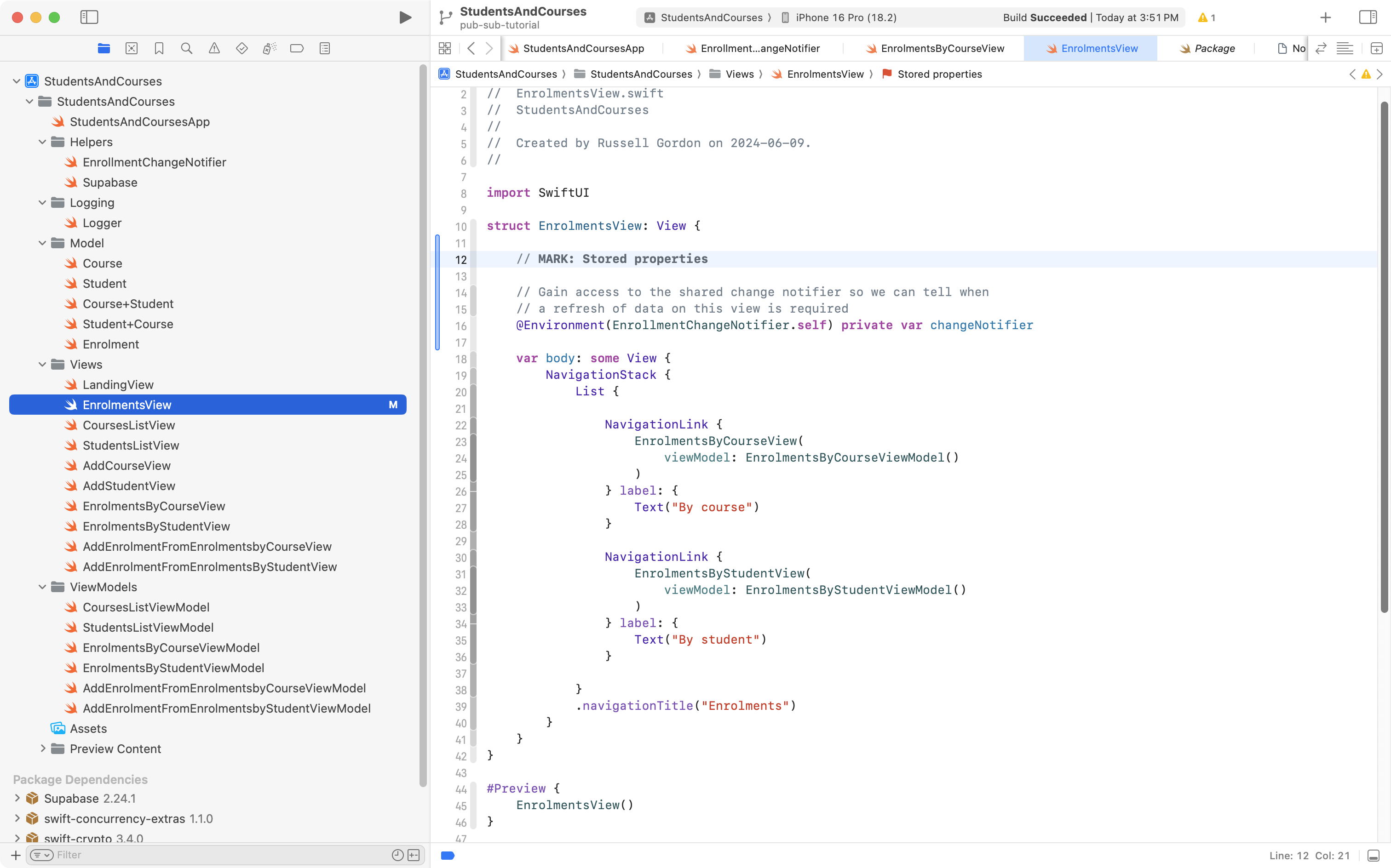This screenshot has width=1391, height=868.
Task: Open the related items grid menu
Action: [444, 48]
